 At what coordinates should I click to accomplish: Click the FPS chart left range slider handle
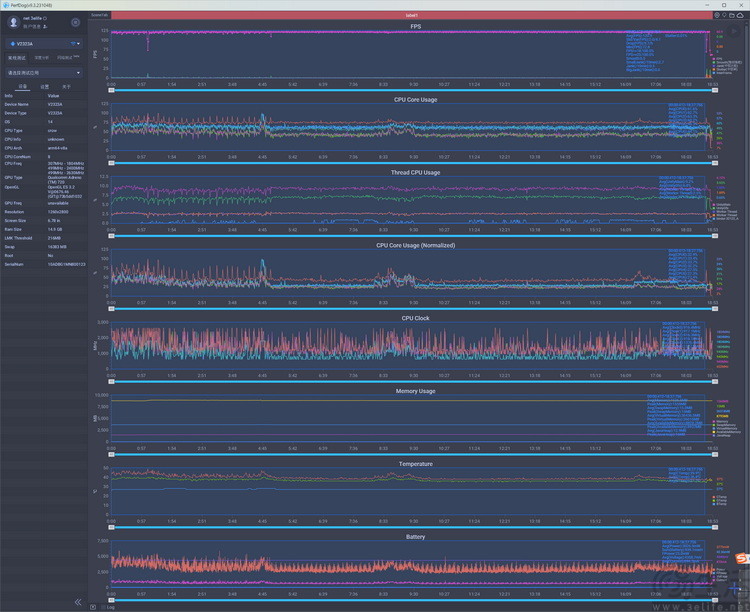coord(111,90)
